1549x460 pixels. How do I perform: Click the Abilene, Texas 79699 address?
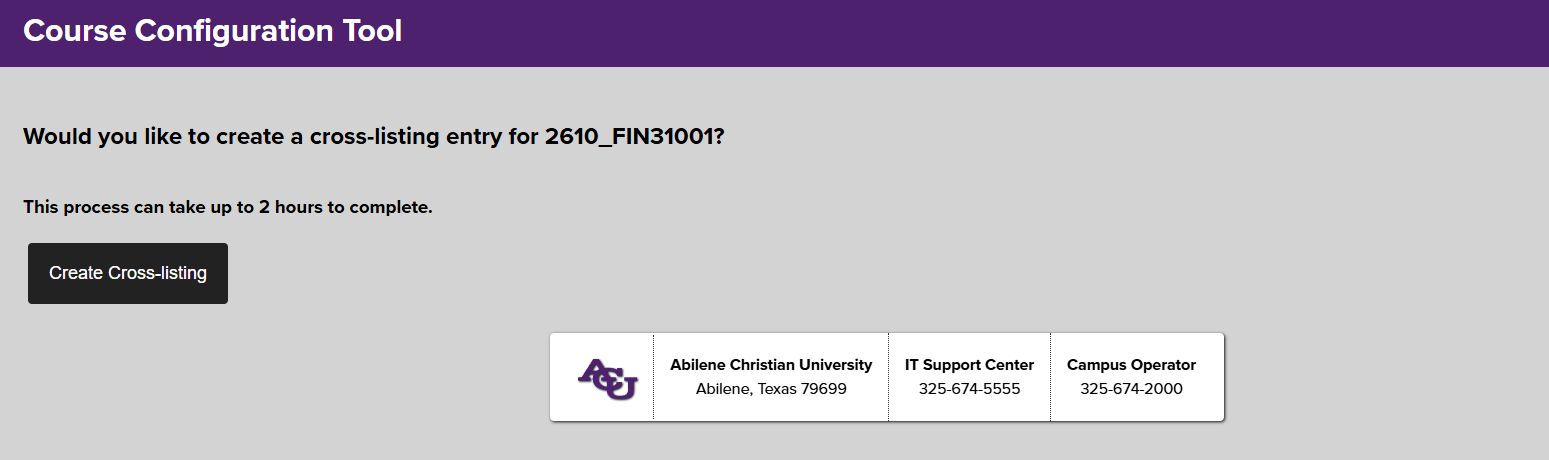771,388
